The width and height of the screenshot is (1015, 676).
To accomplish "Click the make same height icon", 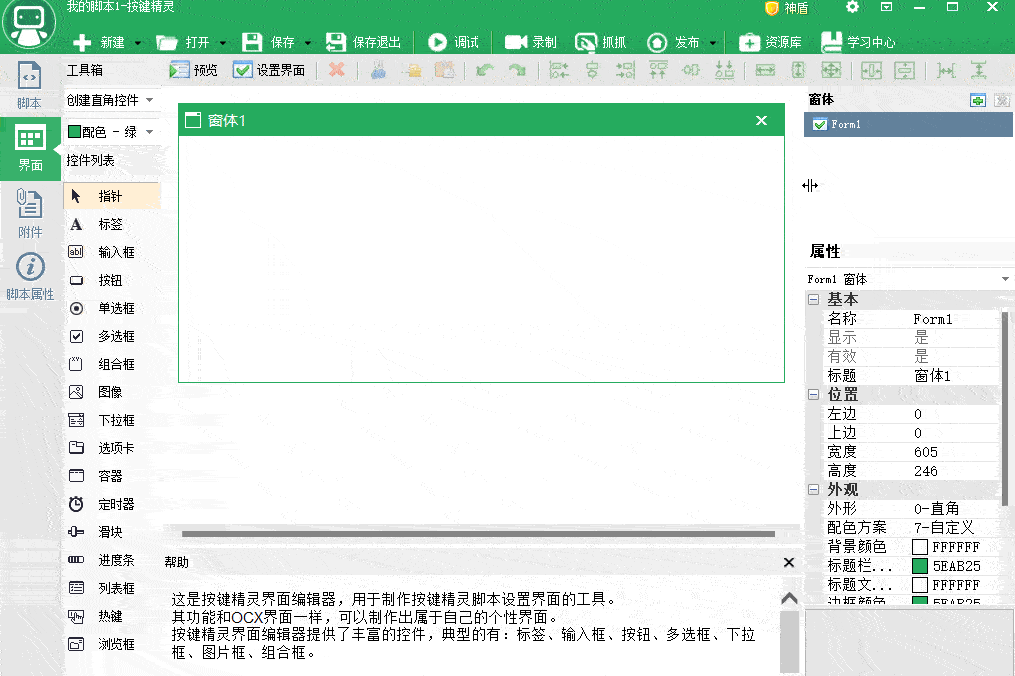I will (798, 70).
